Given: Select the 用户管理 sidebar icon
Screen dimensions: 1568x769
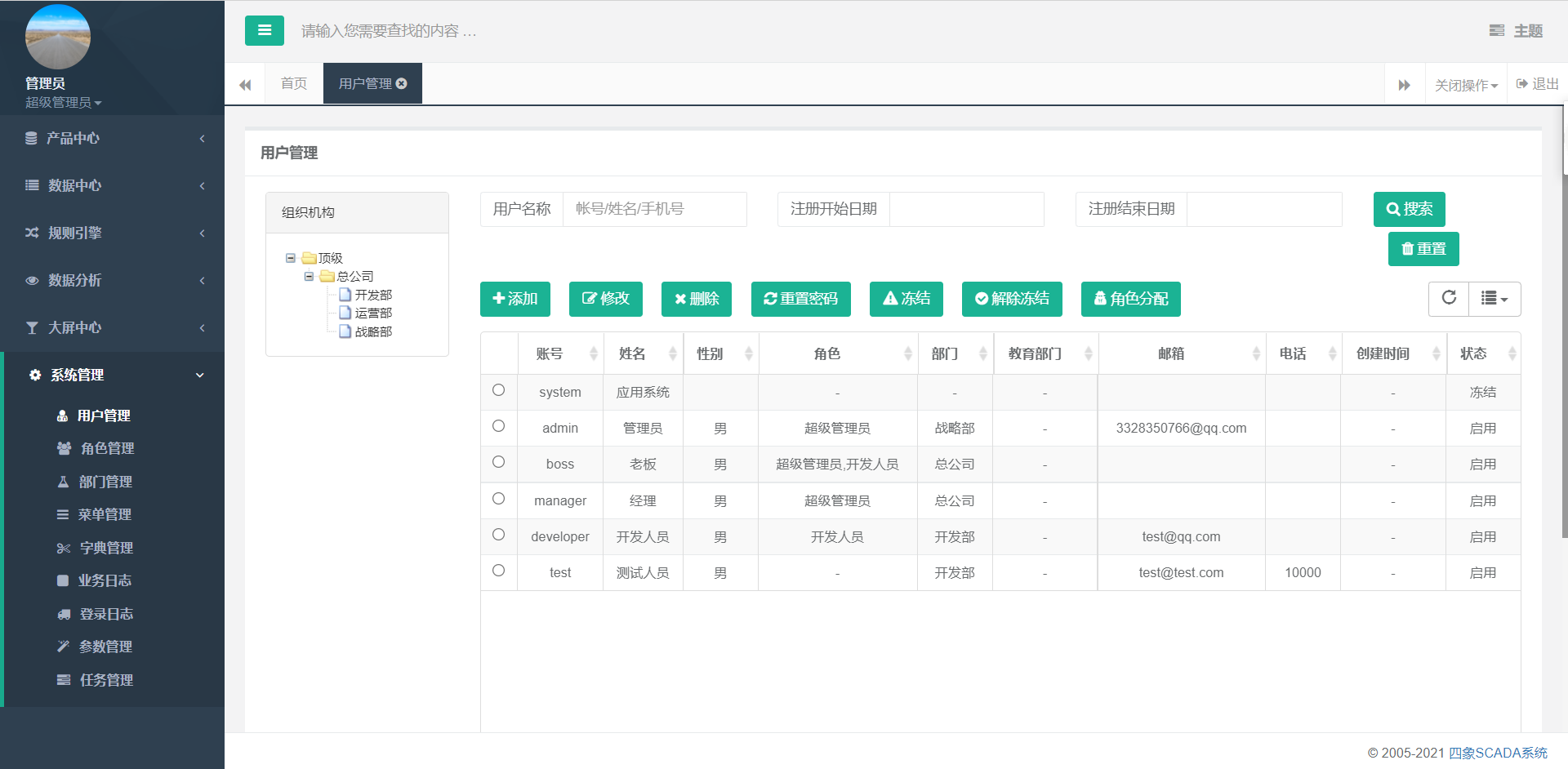Looking at the screenshot, I should [63, 416].
